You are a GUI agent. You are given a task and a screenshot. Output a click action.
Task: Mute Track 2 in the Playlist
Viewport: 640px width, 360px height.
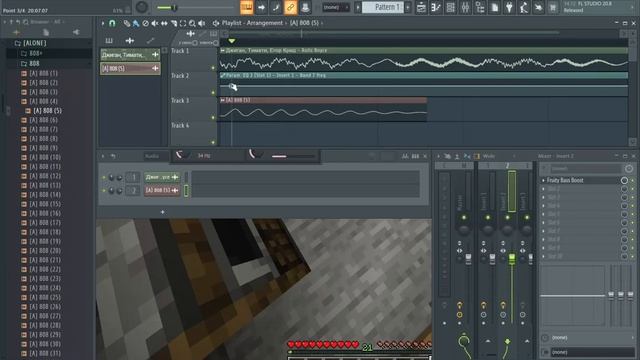(x=213, y=93)
